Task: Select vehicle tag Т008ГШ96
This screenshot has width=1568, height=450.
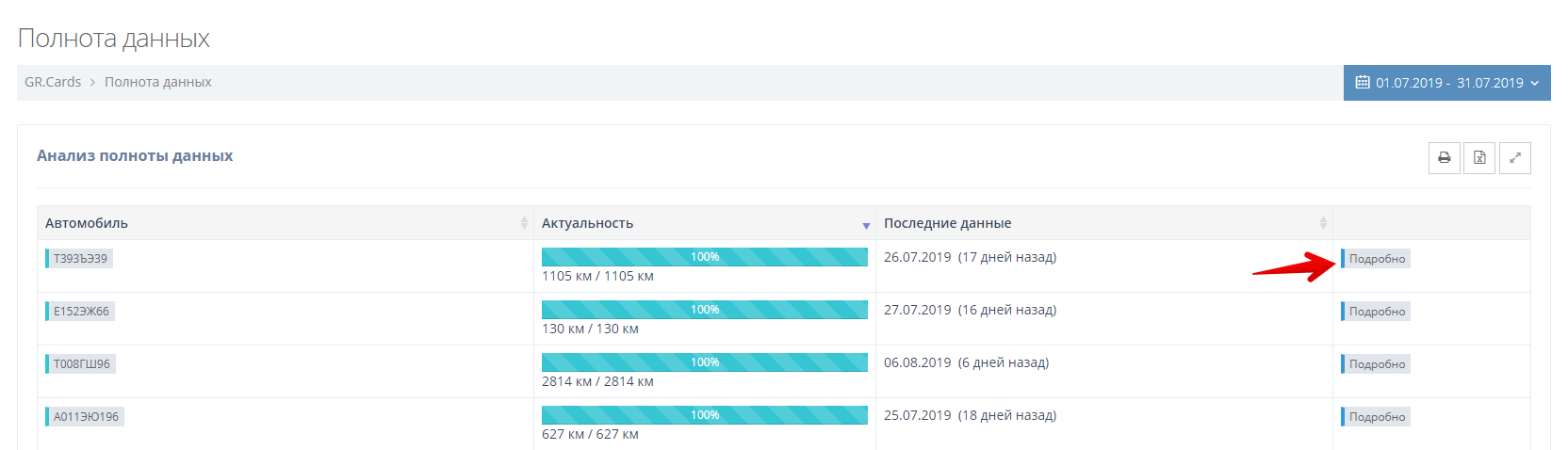Action: click(x=81, y=364)
